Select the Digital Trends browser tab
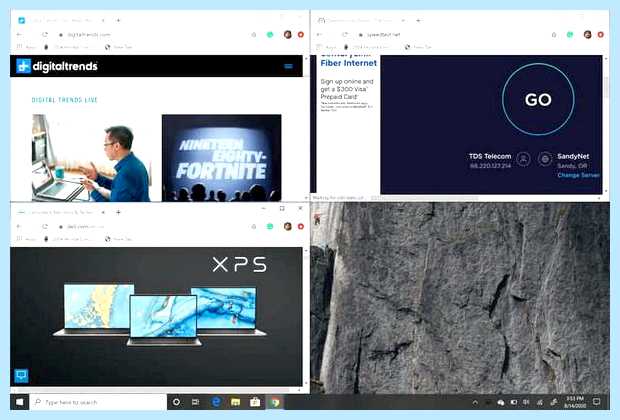 click(x=61, y=20)
